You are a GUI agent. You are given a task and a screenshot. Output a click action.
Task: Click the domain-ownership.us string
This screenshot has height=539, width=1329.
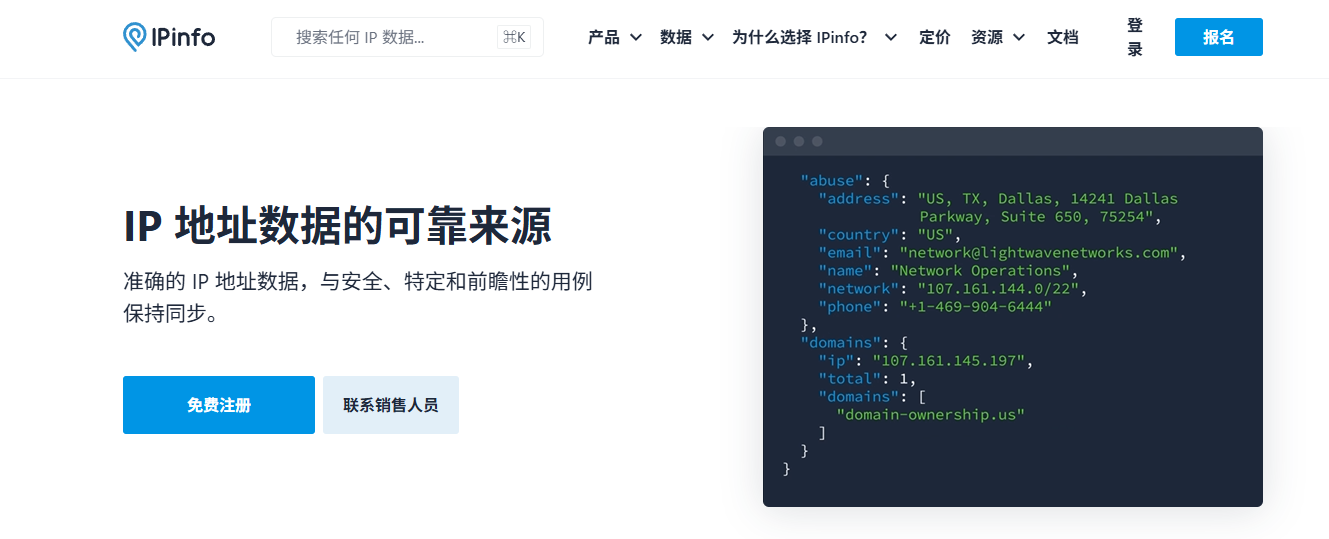[930, 415]
